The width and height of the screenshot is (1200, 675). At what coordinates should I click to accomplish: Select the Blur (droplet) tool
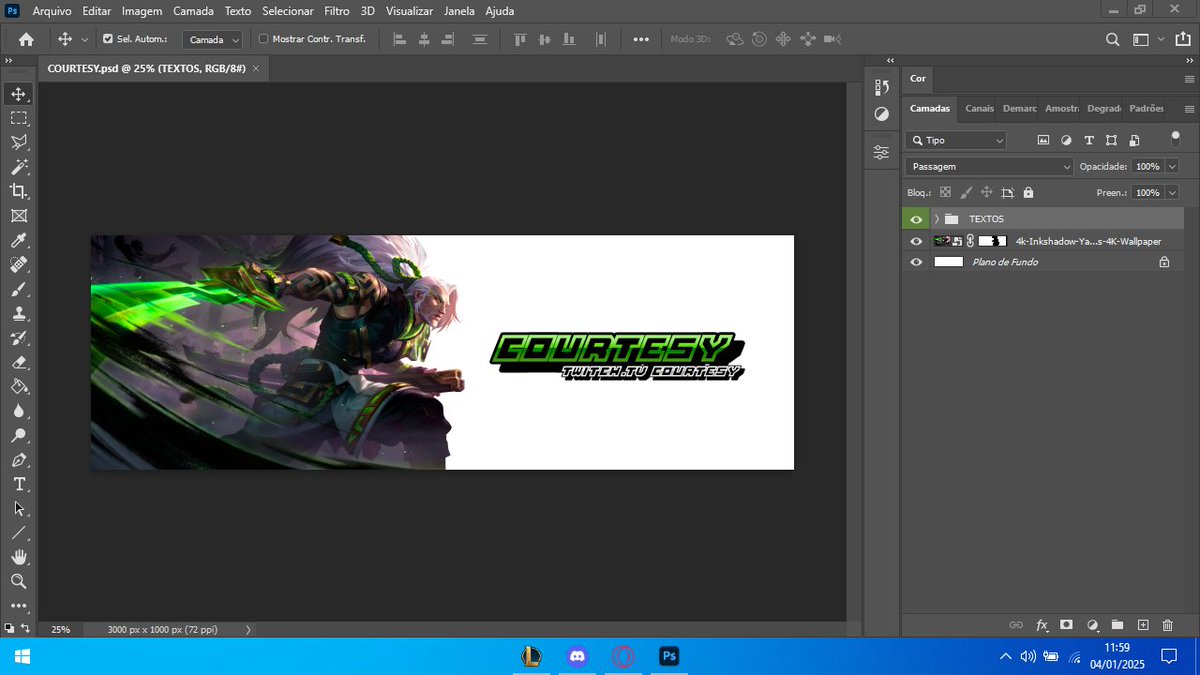(x=19, y=411)
